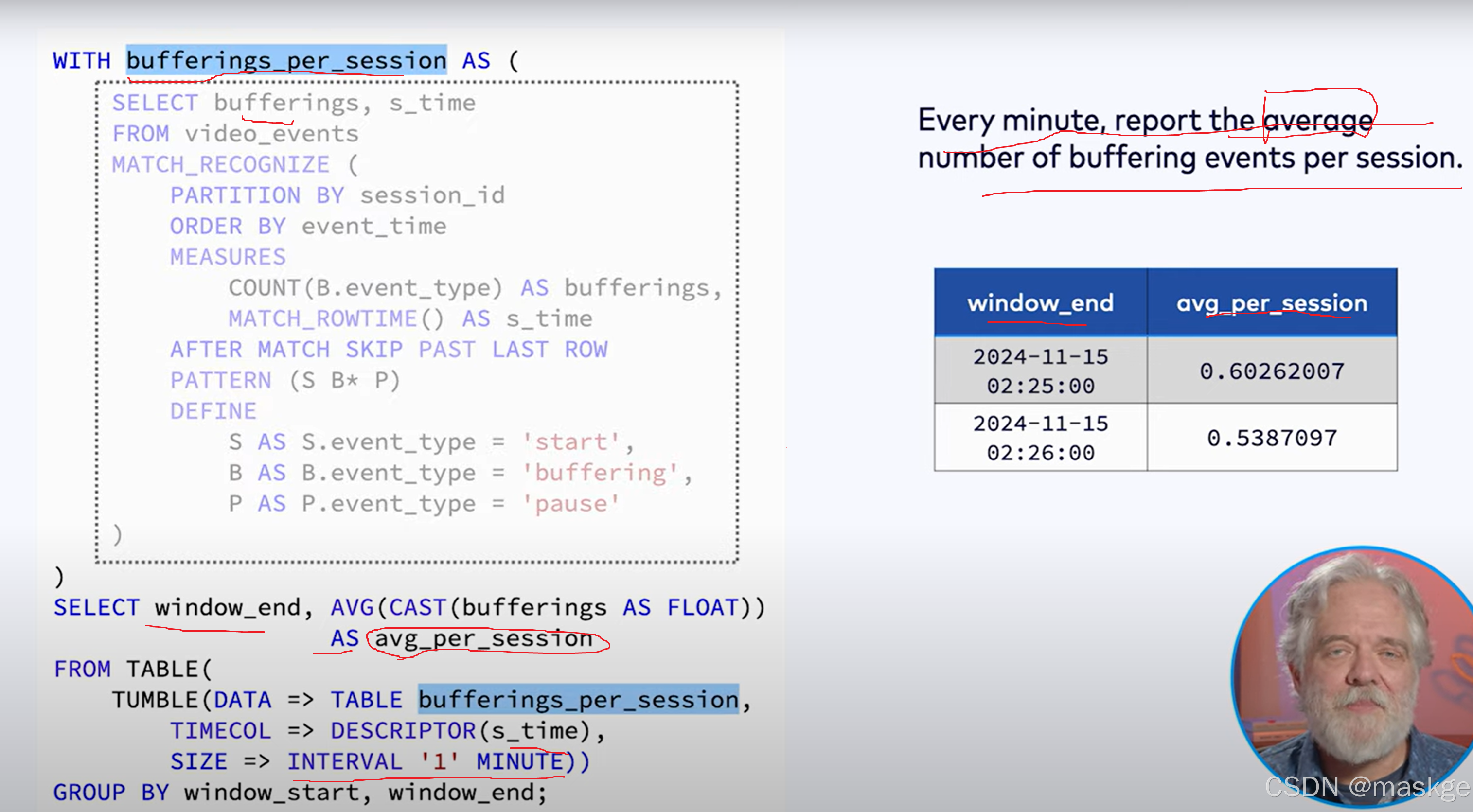Click the 'buffering' string literal

(x=600, y=473)
